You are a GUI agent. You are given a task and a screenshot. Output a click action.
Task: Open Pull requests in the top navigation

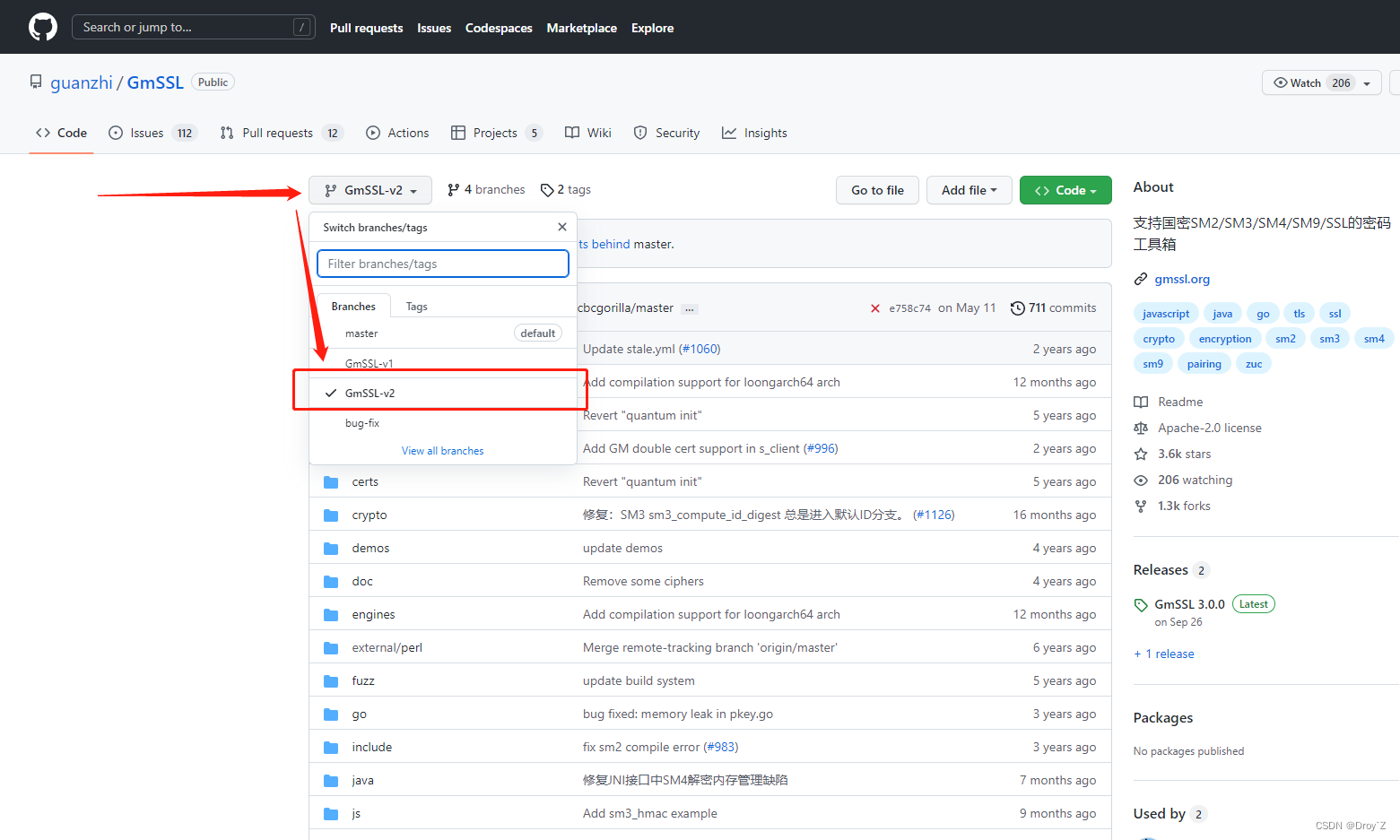(366, 28)
